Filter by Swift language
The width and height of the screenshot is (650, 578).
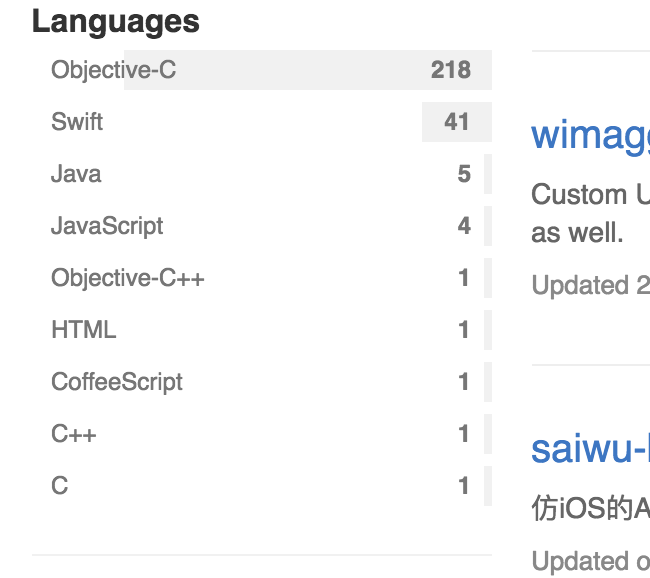(x=262, y=122)
